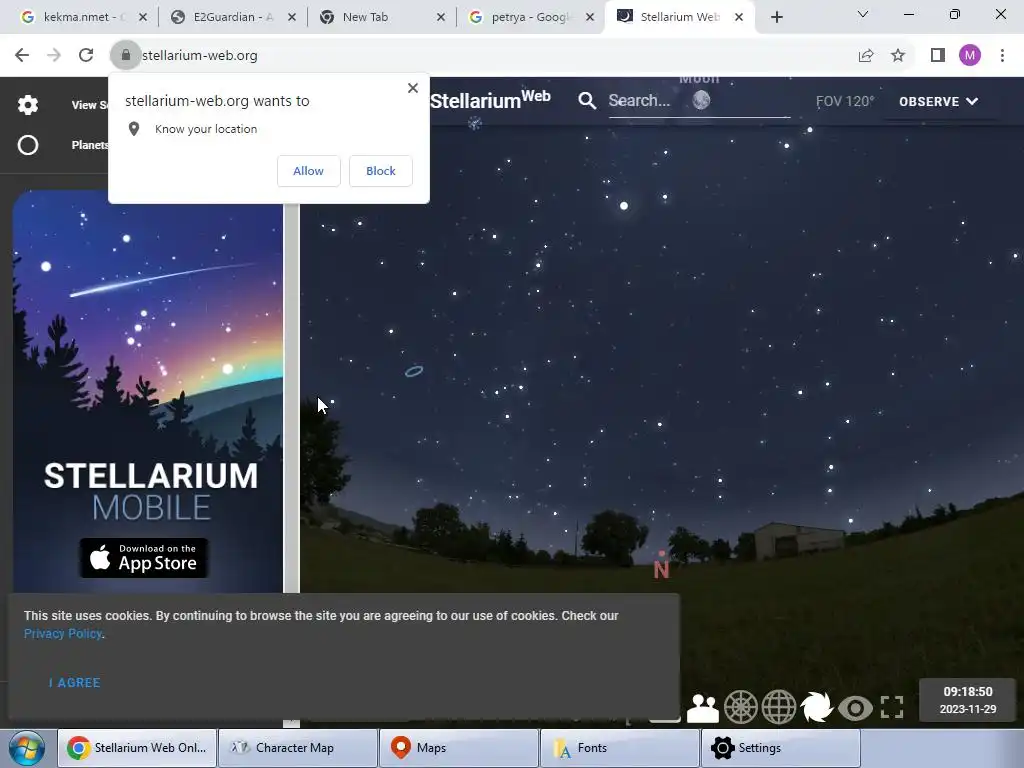Toggle the landscape button in bottom toolbar
1024x768 pixels.
[703, 707]
